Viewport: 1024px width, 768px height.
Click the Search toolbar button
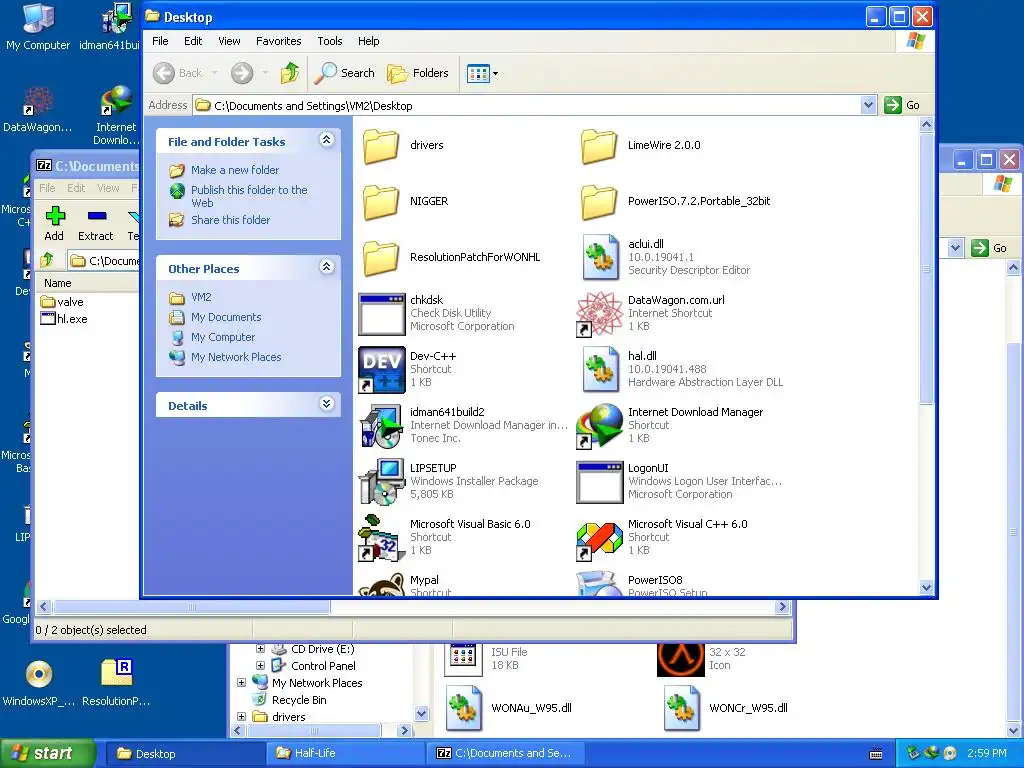point(344,73)
